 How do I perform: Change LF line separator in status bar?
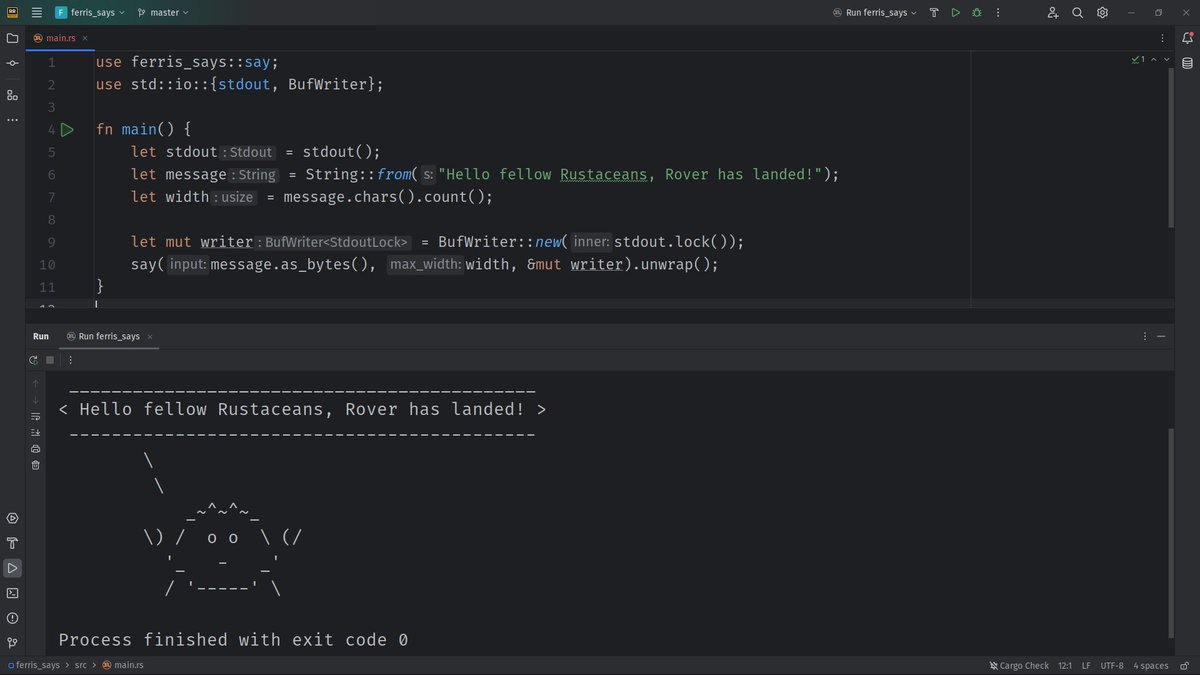(x=1087, y=665)
